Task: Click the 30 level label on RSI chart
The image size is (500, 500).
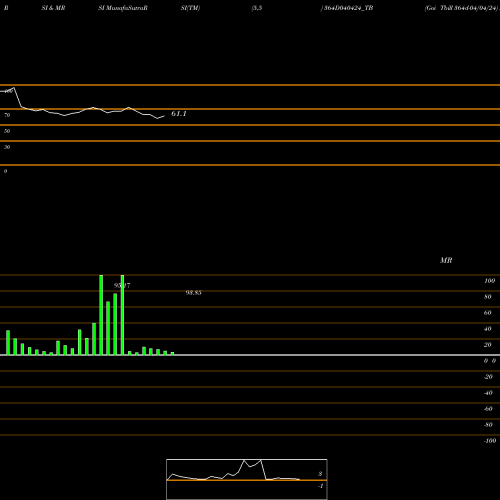Action: click(x=7, y=147)
